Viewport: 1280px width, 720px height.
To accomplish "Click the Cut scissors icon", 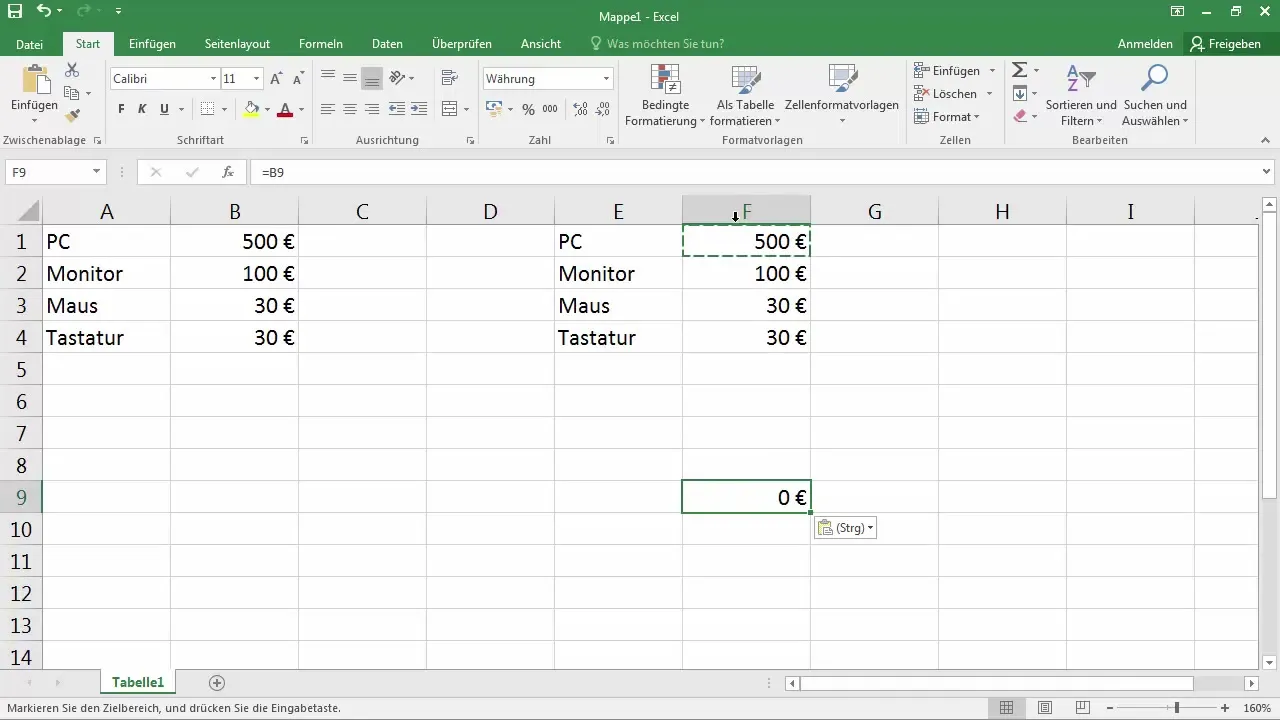I will (72, 70).
